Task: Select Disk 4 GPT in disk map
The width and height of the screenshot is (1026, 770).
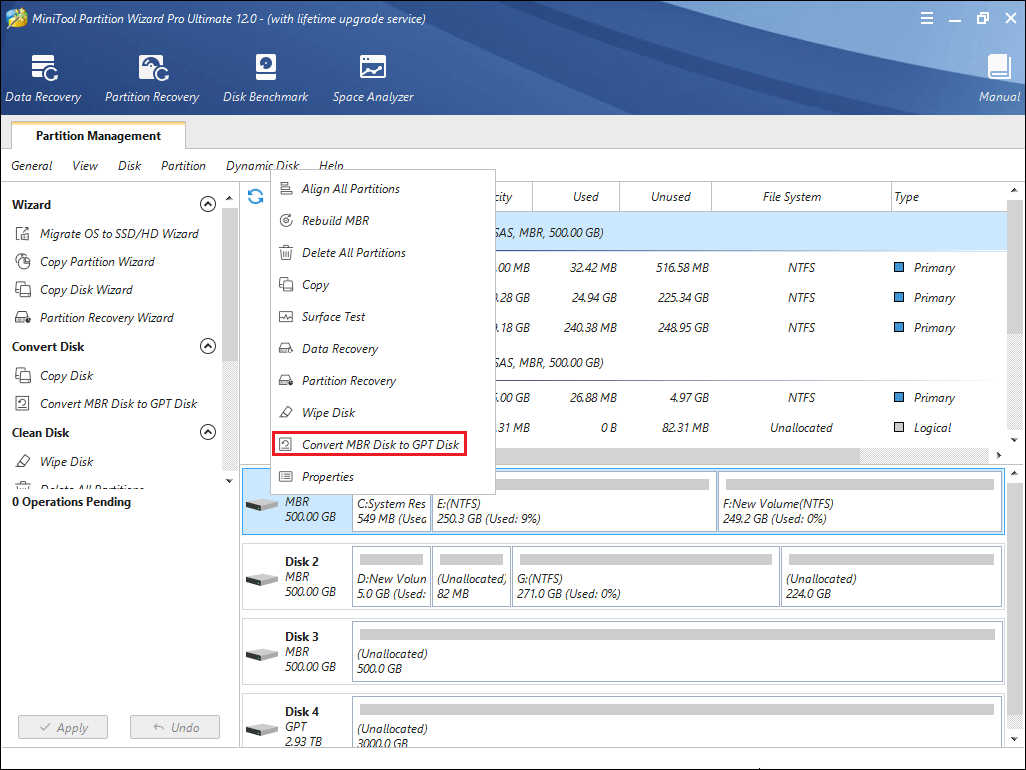Action: (296, 722)
